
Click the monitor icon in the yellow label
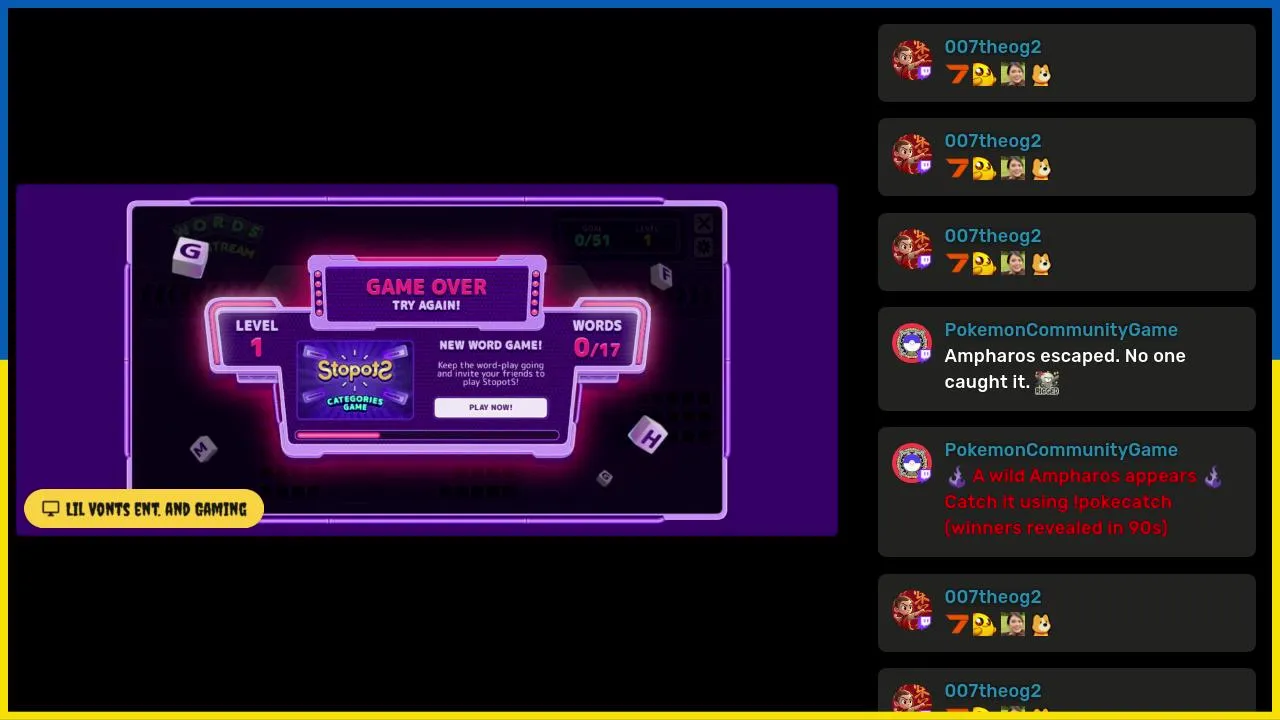coord(50,509)
